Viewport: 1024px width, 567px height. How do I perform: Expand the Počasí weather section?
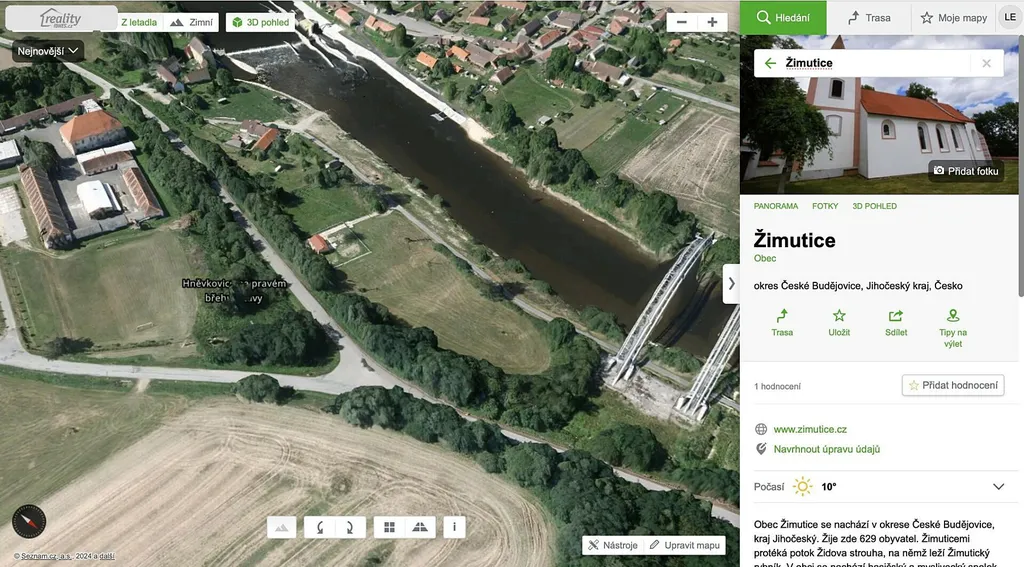tap(997, 487)
